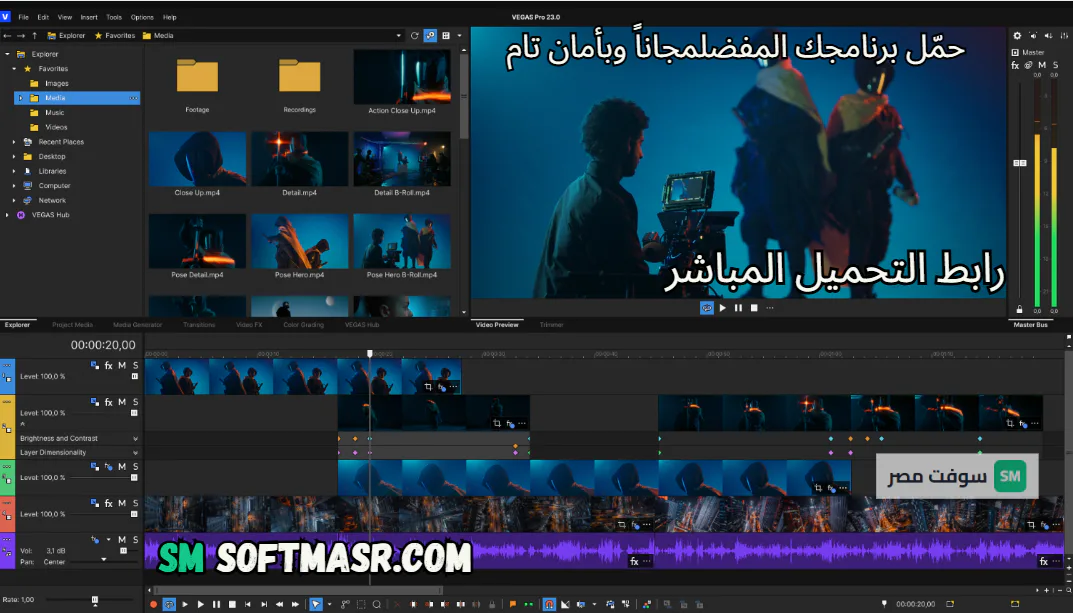Open Master bus FX
This screenshot has width=1073, height=613.
coord(1015,65)
